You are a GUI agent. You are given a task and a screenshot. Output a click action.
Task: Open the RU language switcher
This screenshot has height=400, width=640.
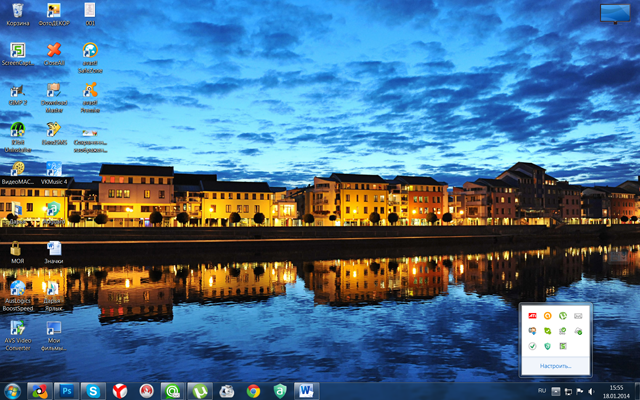542,390
